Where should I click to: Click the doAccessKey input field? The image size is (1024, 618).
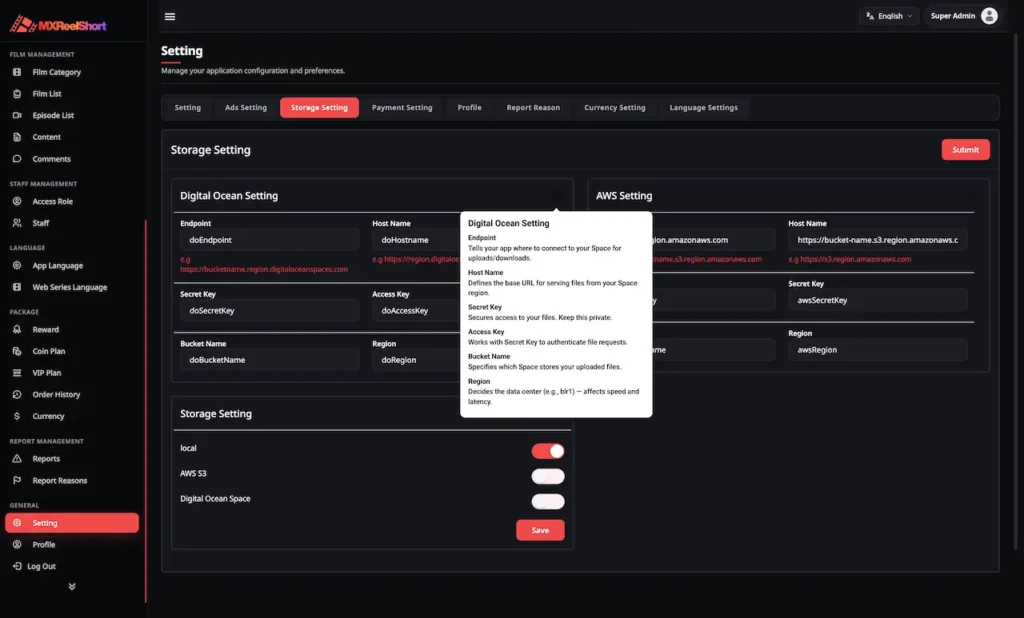pyautogui.click(x=416, y=310)
